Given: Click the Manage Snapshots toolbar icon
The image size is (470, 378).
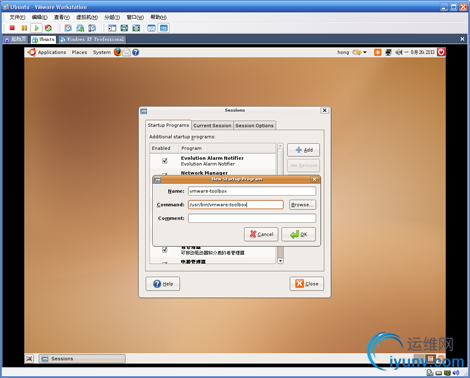Looking at the screenshot, I should point(92,28).
